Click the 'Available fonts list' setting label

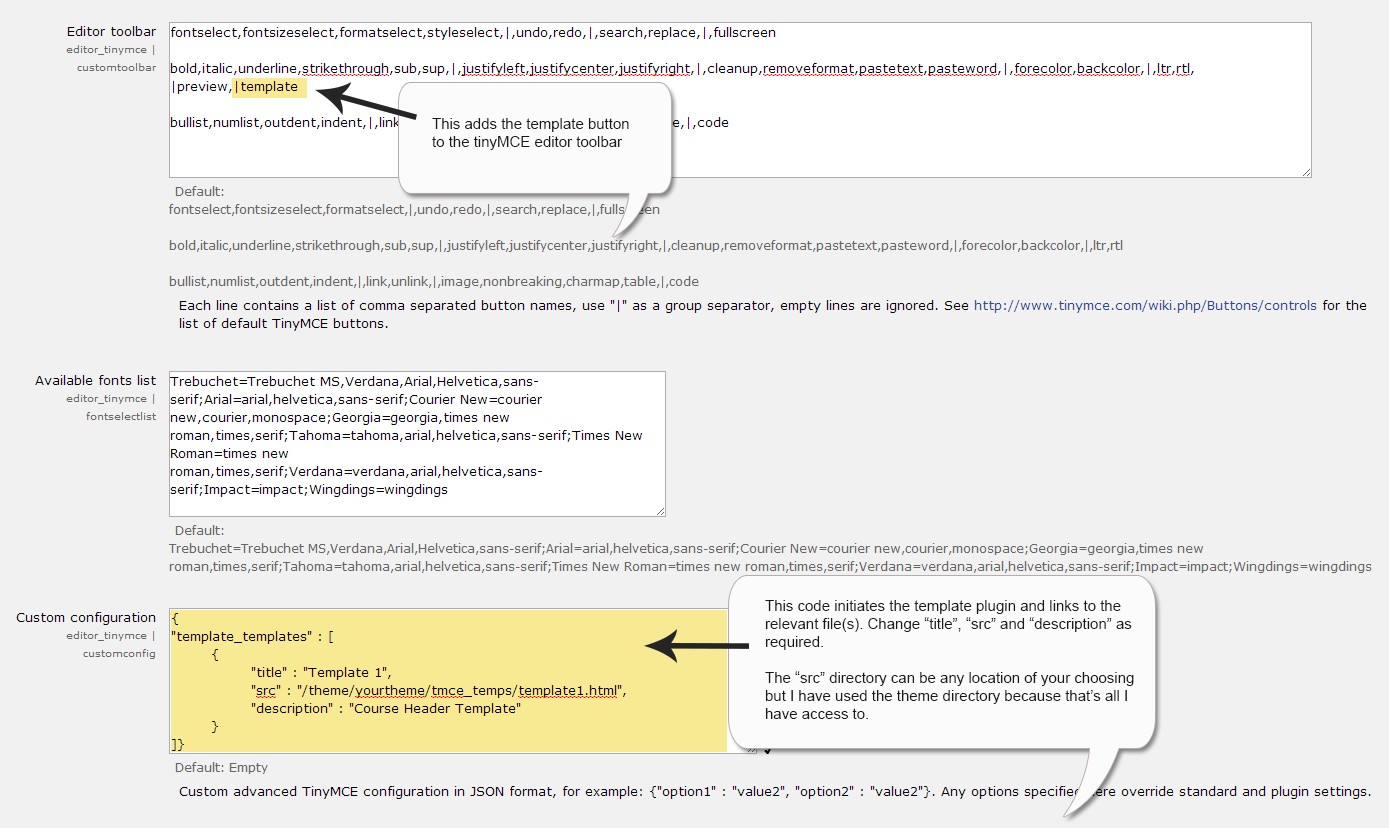[x=96, y=381]
